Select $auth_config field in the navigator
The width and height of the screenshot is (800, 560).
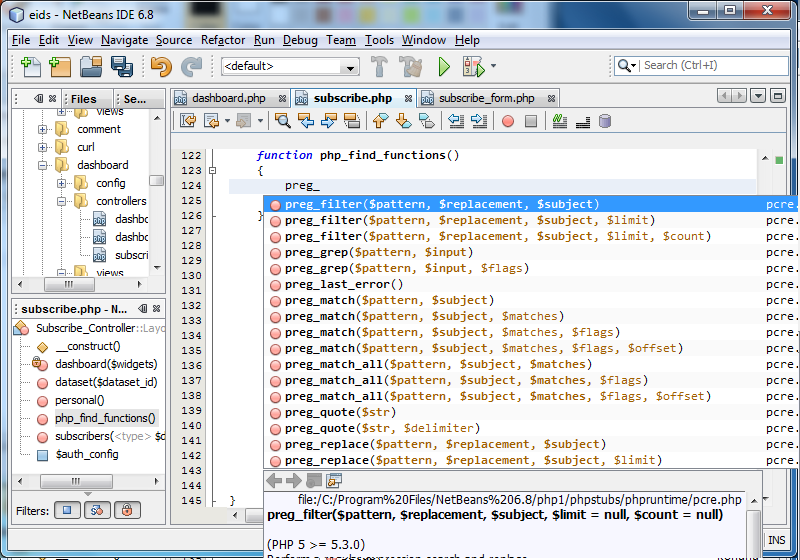(87, 454)
